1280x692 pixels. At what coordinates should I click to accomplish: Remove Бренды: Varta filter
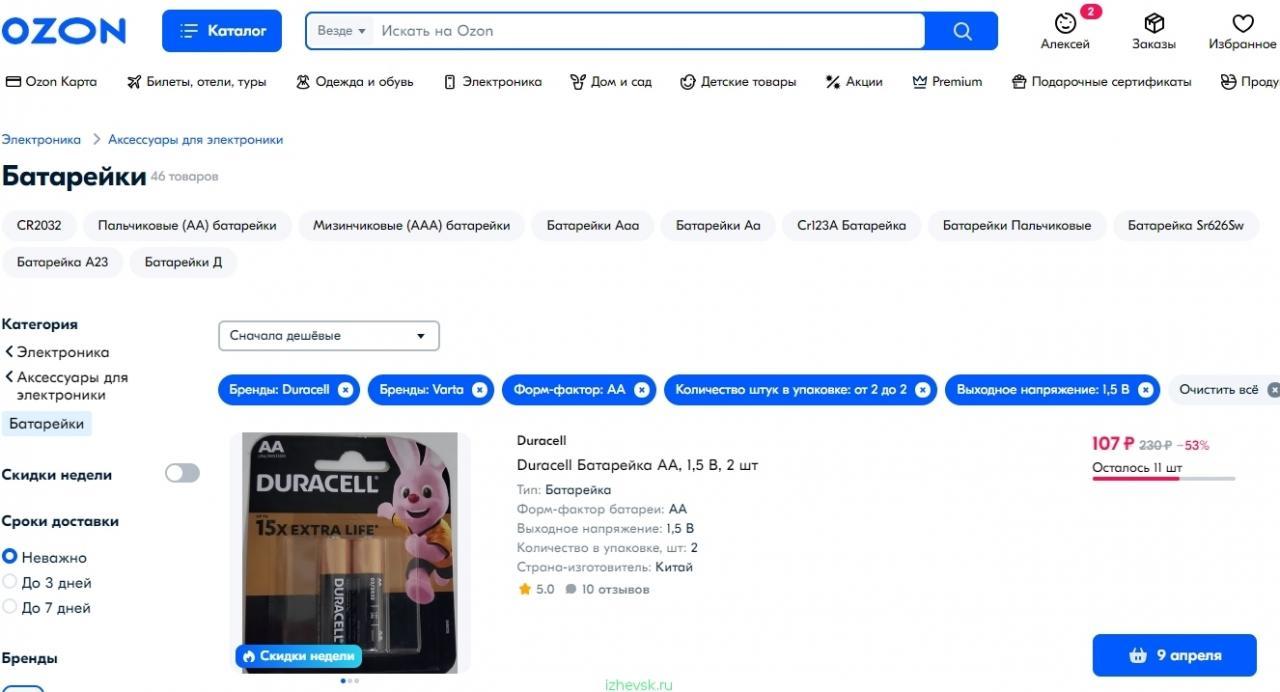point(479,390)
